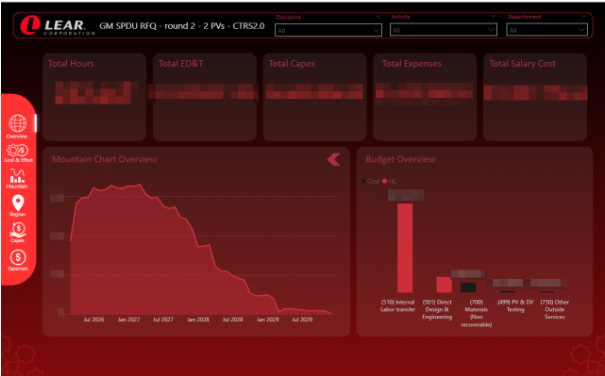Image resolution: width=605 pixels, height=376 pixels.
Task: Click the Jan 2029 axis label
Action: pos(267,320)
